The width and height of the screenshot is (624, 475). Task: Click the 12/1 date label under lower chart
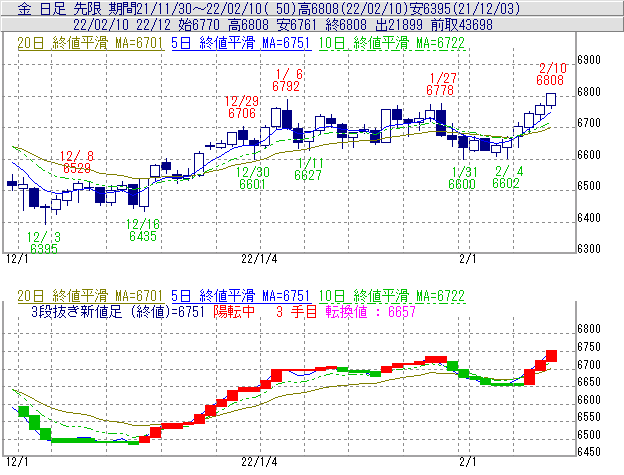tap(18, 462)
